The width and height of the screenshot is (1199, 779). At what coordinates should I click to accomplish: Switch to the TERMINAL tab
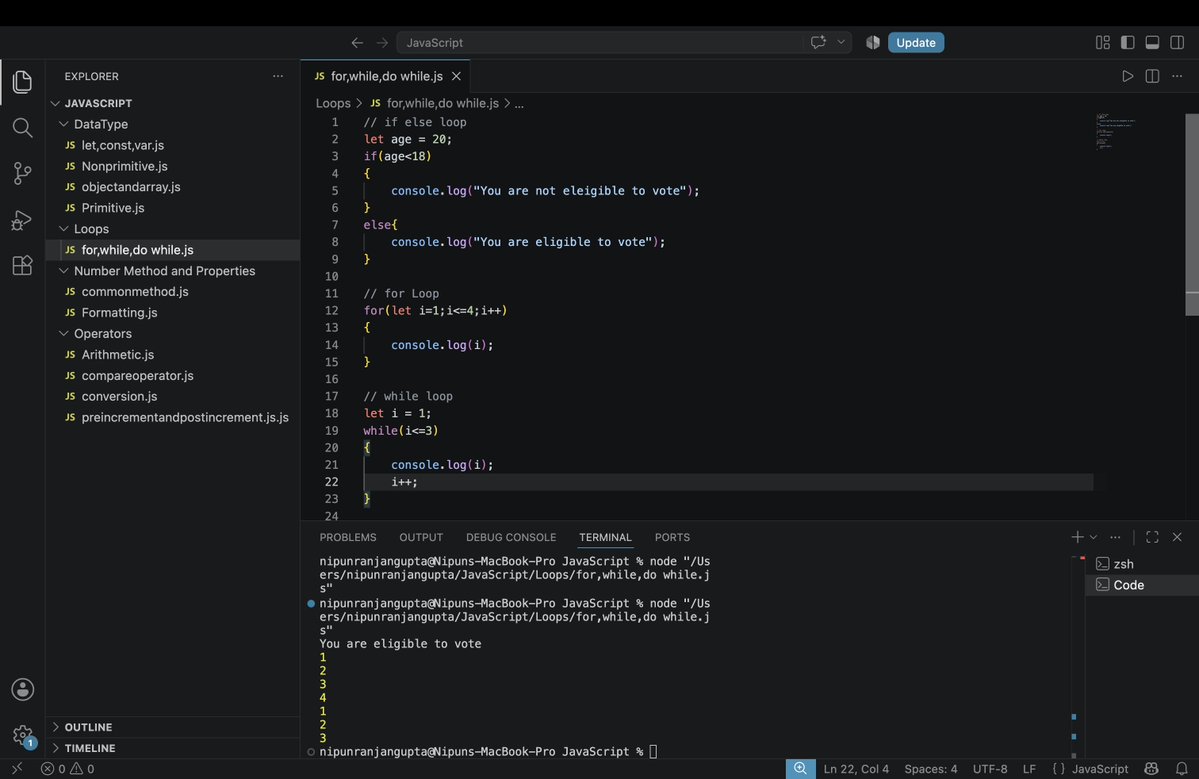click(x=605, y=537)
